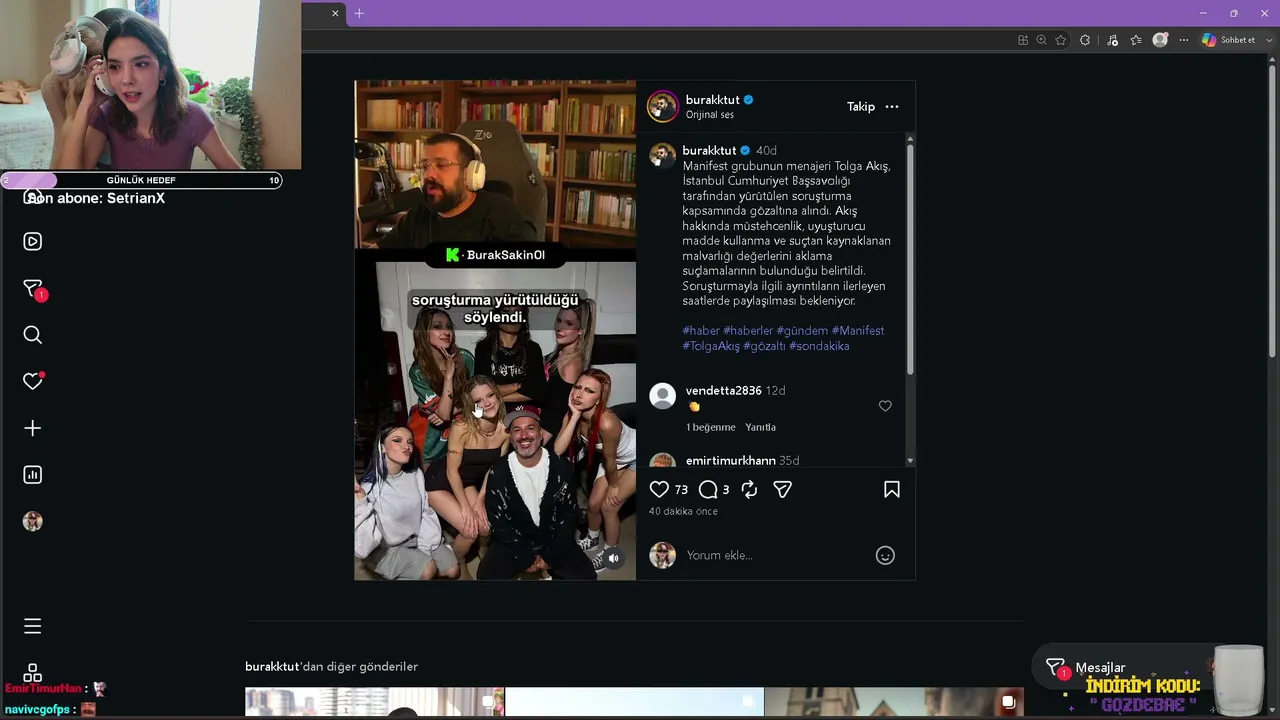Image resolution: width=1280 pixels, height=720 pixels.
Task: Open Copilot with Sohbet et button
Action: 1229,40
